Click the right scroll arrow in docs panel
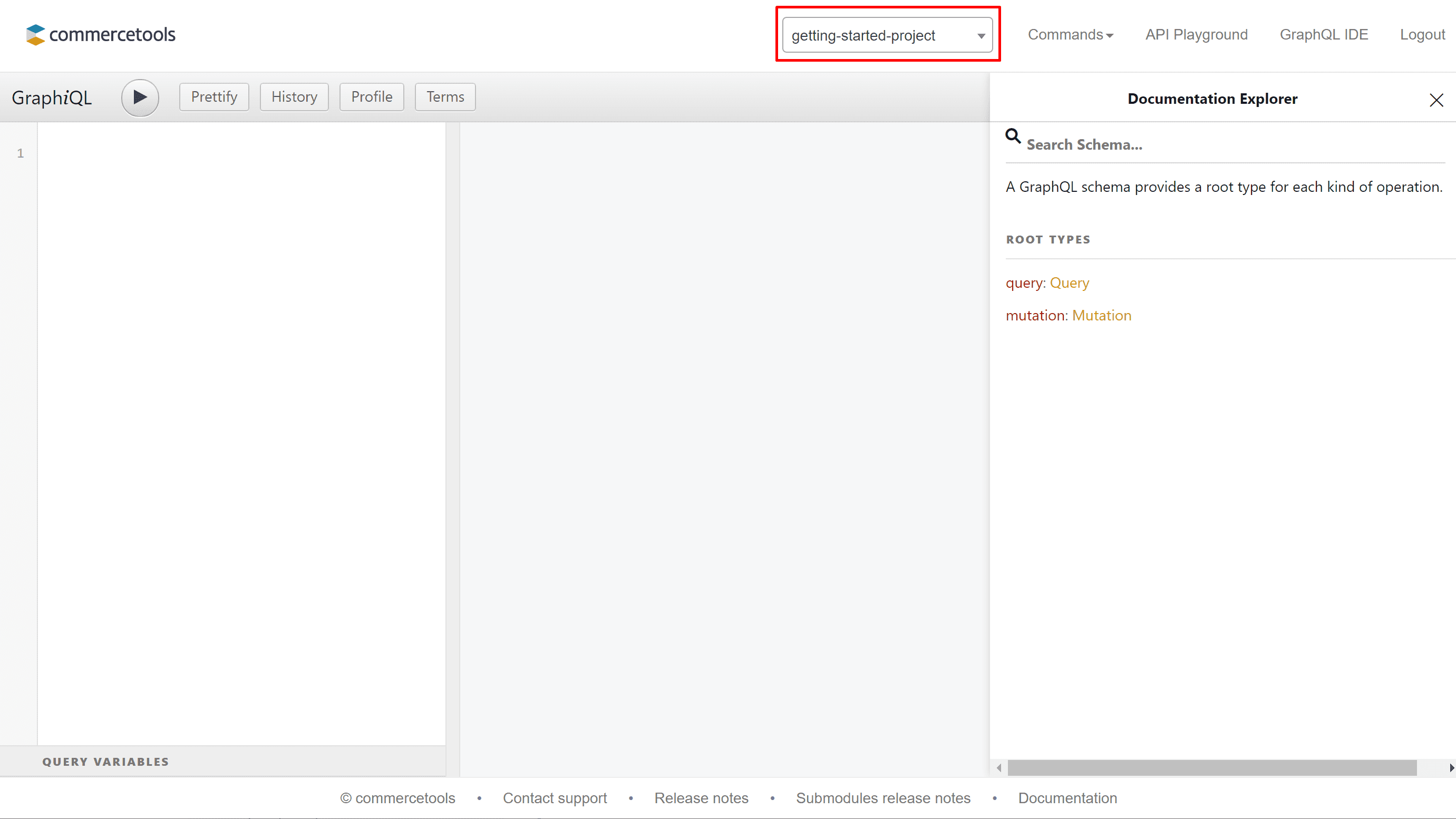1456x819 pixels. tap(1450, 767)
